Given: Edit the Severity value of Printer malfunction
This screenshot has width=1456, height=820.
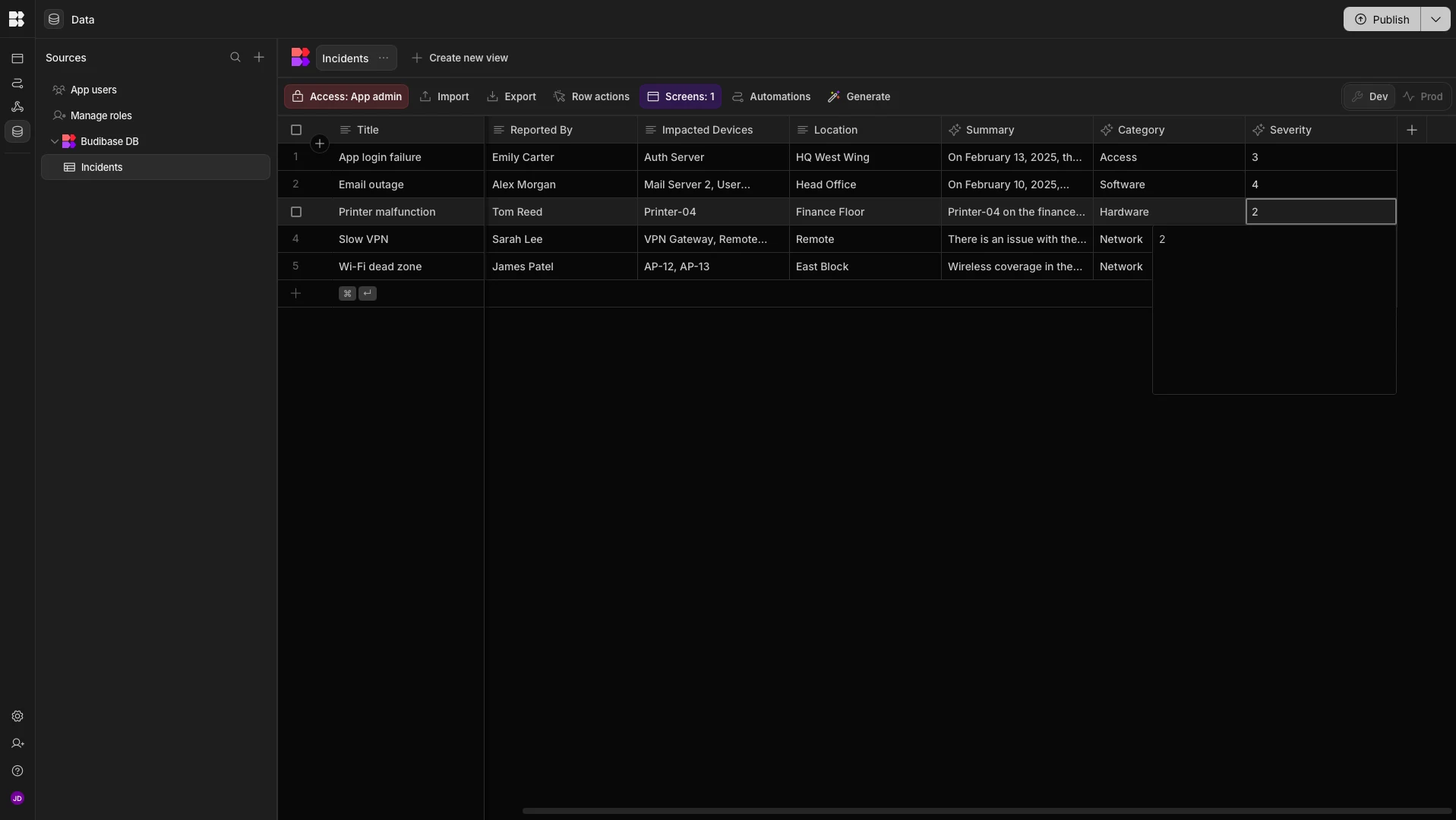Looking at the screenshot, I should click(x=1319, y=212).
